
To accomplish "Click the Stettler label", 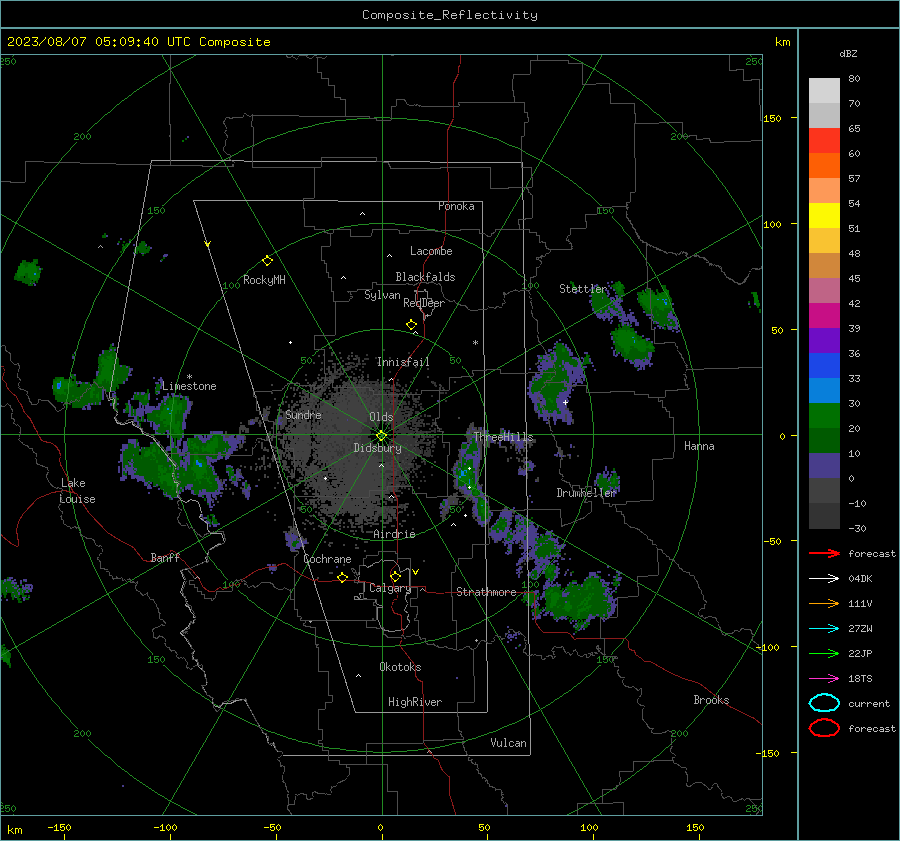I will [583, 289].
